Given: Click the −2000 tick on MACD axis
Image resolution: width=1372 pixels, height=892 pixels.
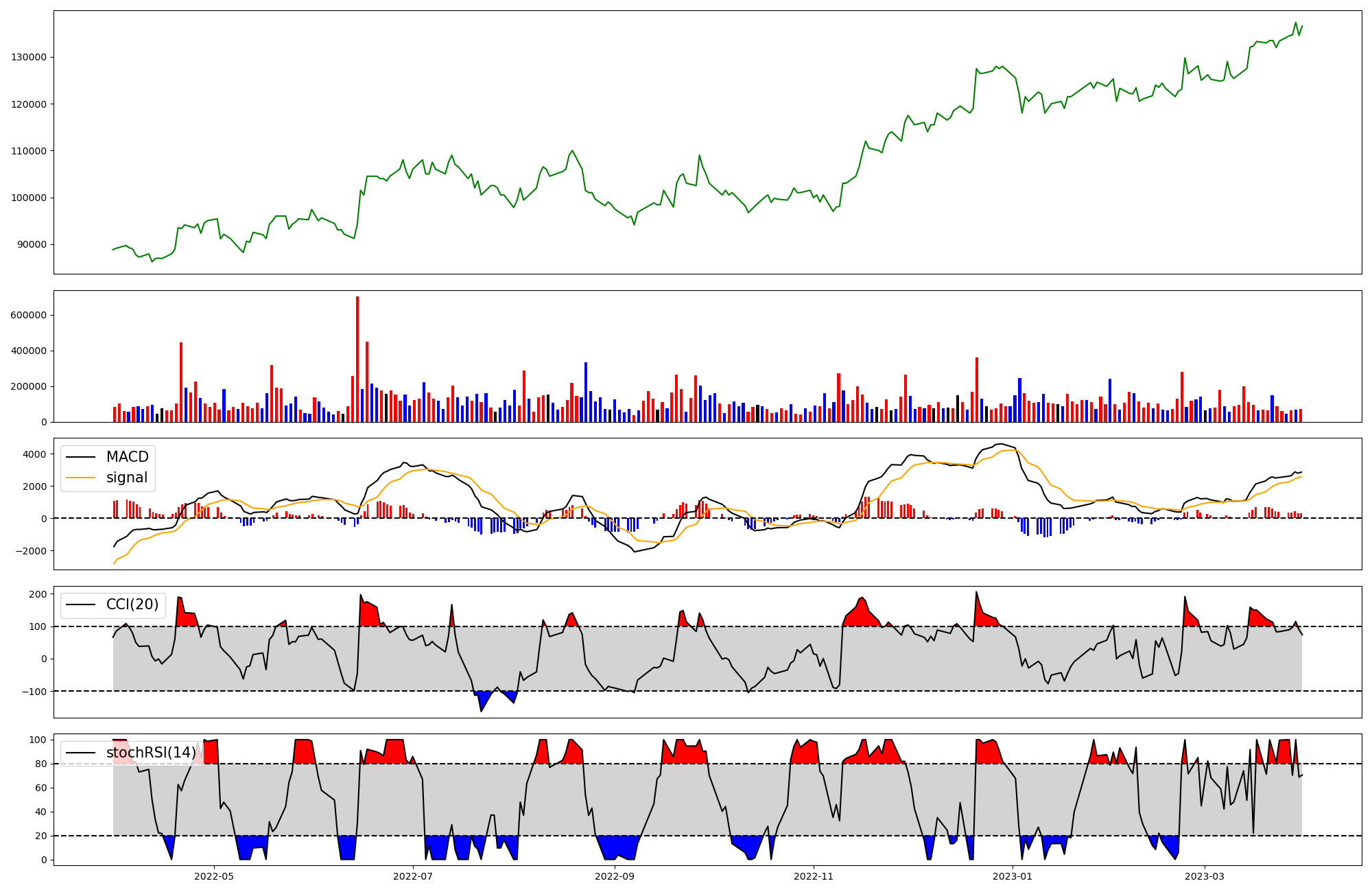Looking at the screenshot, I should click(32, 551).
